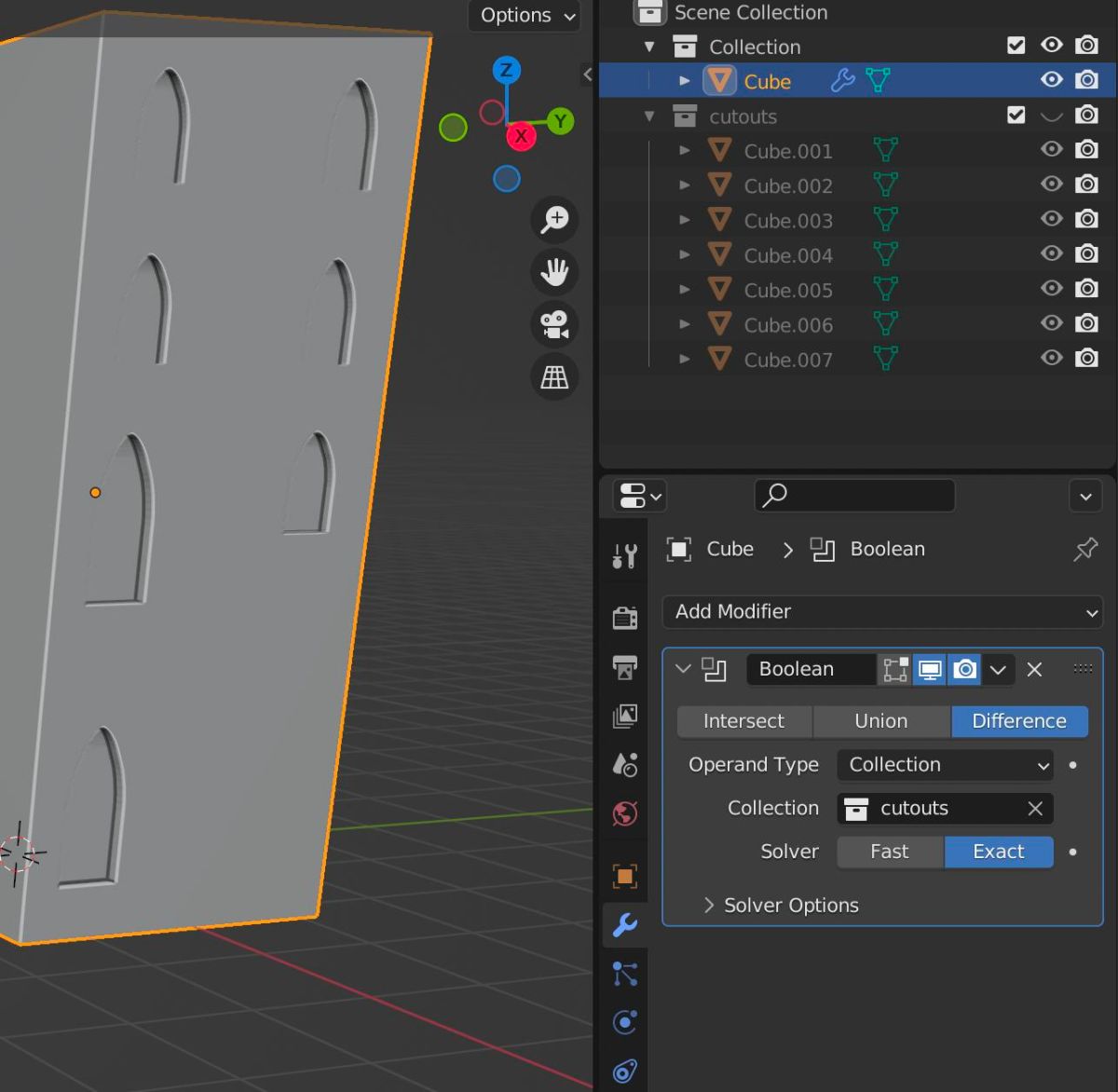Pin the properties editor context
The height and width of the screenshot is (1092, 1118).
1085,550
